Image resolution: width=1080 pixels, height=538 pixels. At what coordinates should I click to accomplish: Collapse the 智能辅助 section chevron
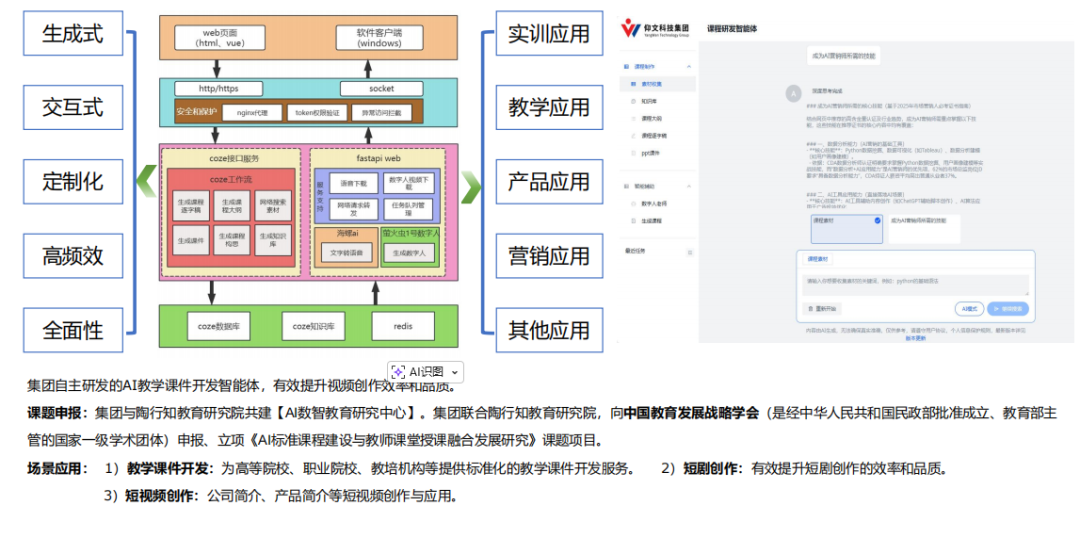689,186
